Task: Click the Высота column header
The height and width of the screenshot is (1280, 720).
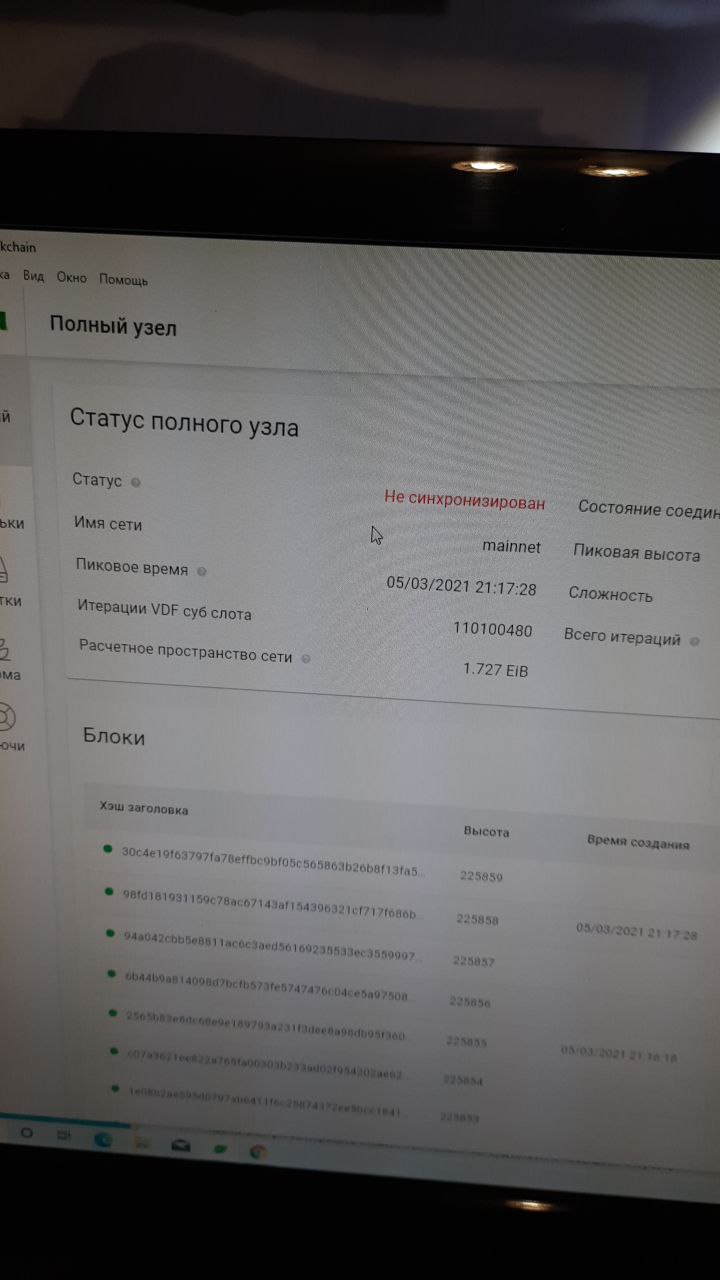Action: 486,831
